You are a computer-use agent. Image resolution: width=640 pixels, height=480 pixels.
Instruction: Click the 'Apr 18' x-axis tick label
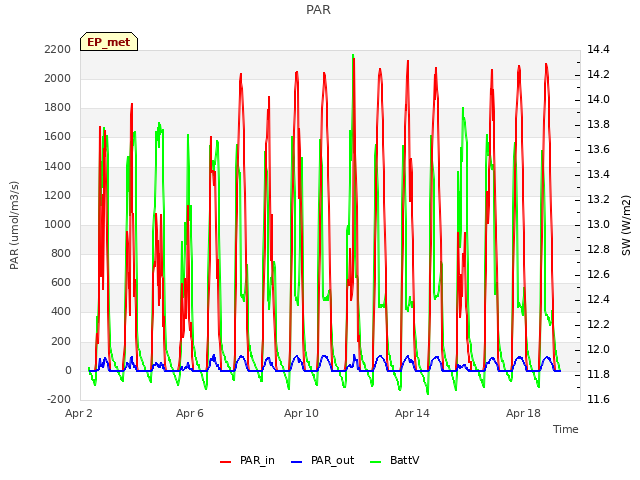523,413
